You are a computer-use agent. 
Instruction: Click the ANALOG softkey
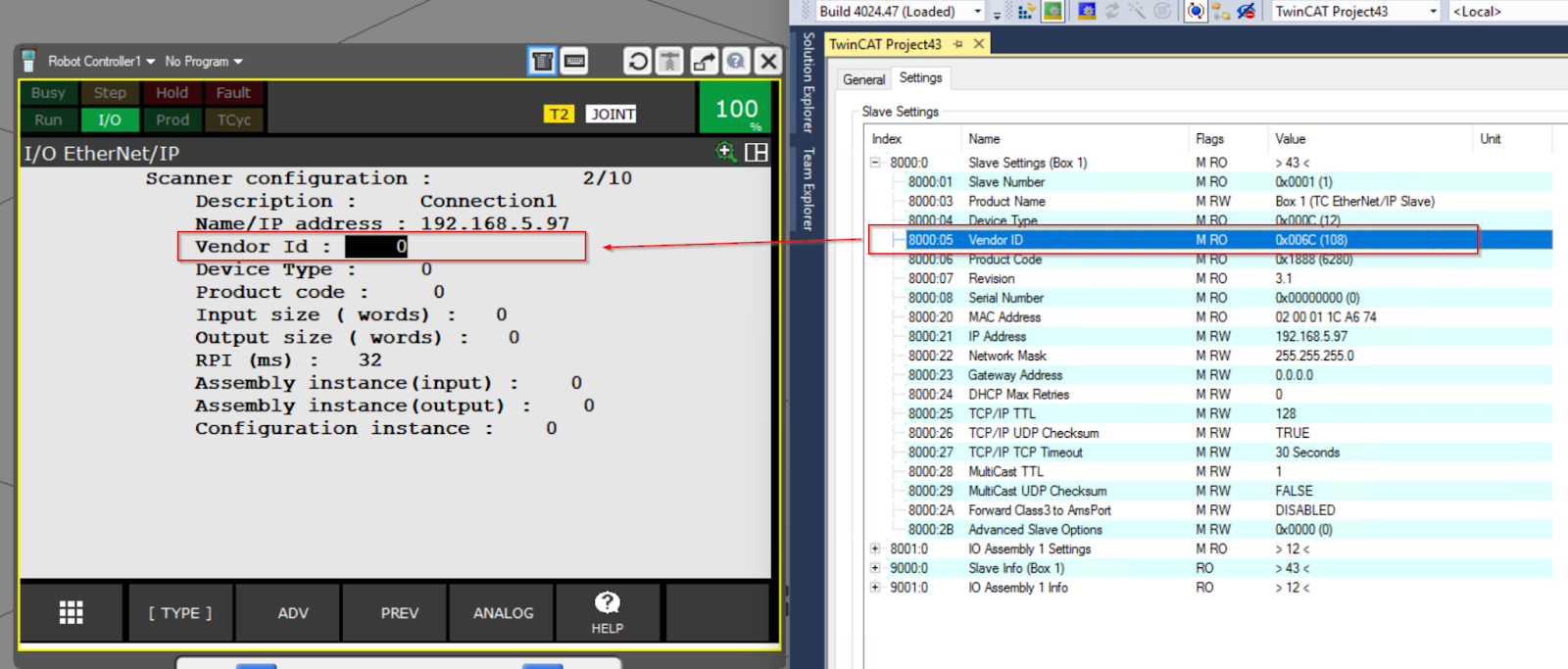(504, 613)
